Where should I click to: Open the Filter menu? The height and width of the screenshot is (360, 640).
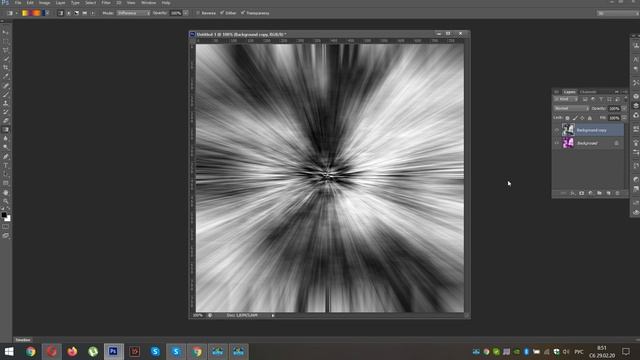tap(106, 2)
